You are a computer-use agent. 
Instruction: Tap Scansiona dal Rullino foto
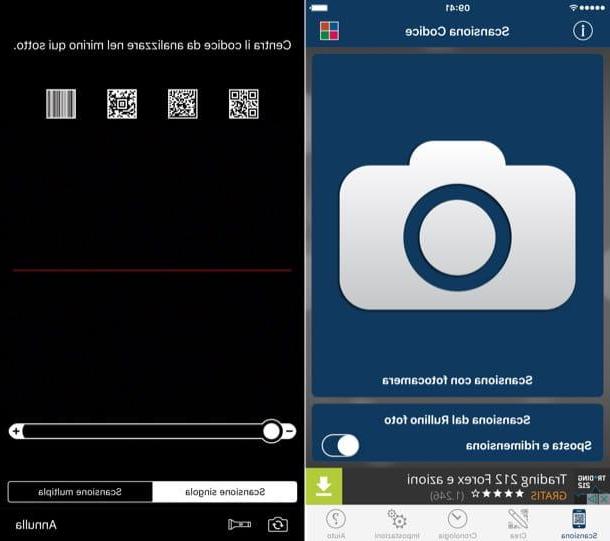(x=457, y=420)
